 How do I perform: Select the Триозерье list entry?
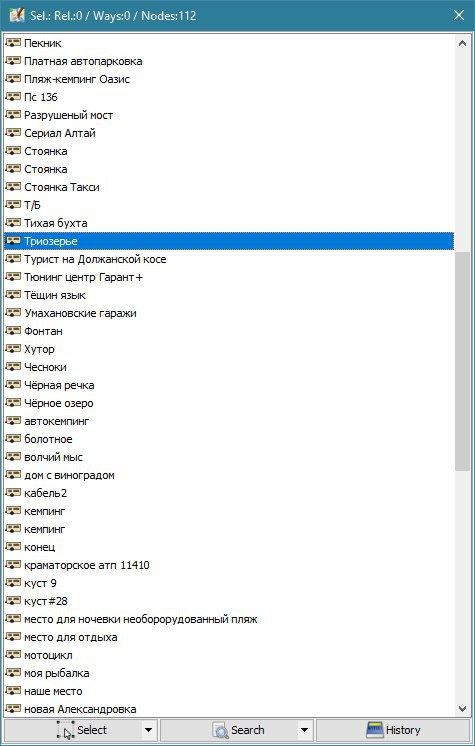pos(229,241)
